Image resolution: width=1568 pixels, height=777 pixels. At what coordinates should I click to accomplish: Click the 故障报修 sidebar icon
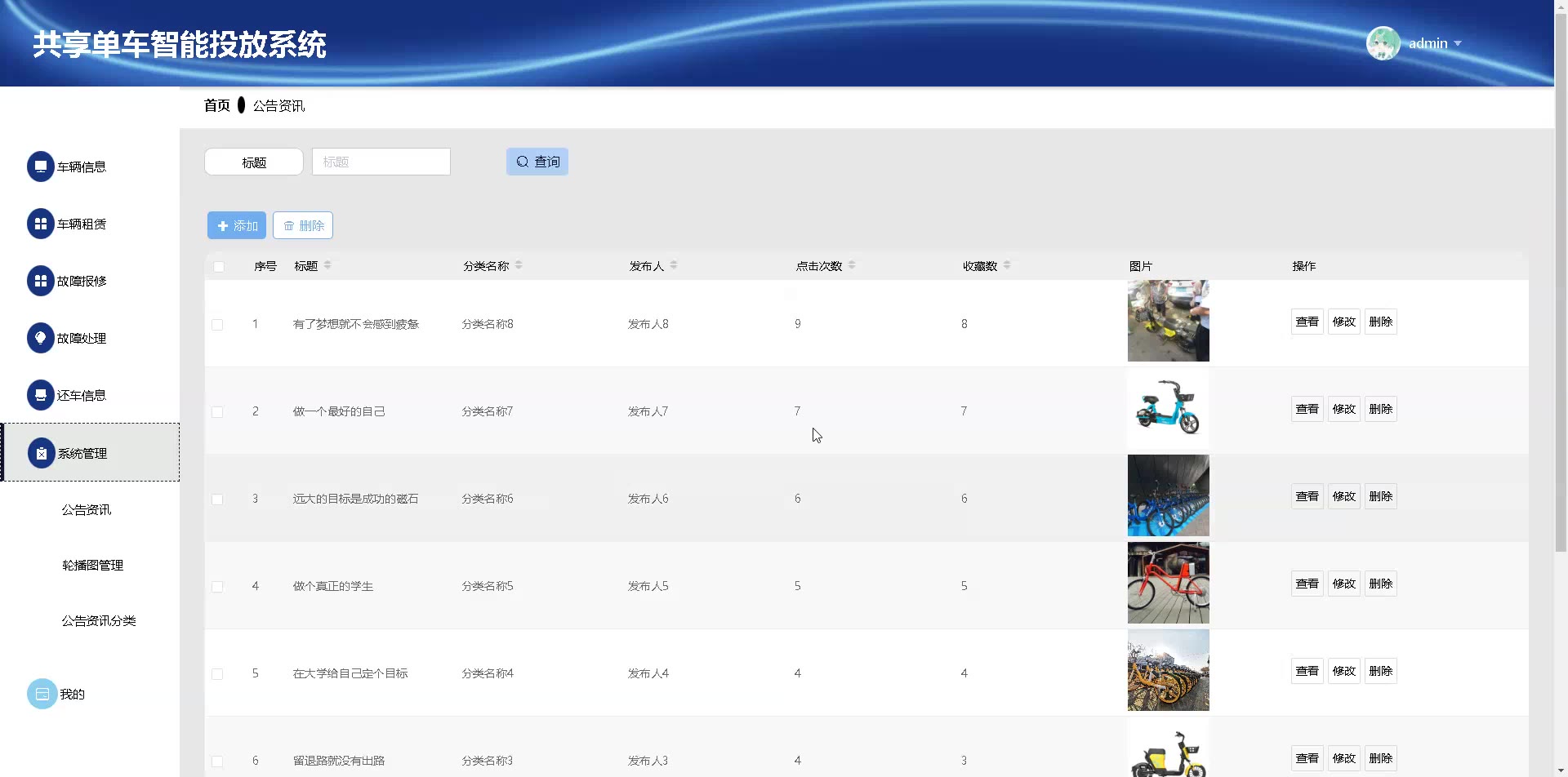pos(40,281)
